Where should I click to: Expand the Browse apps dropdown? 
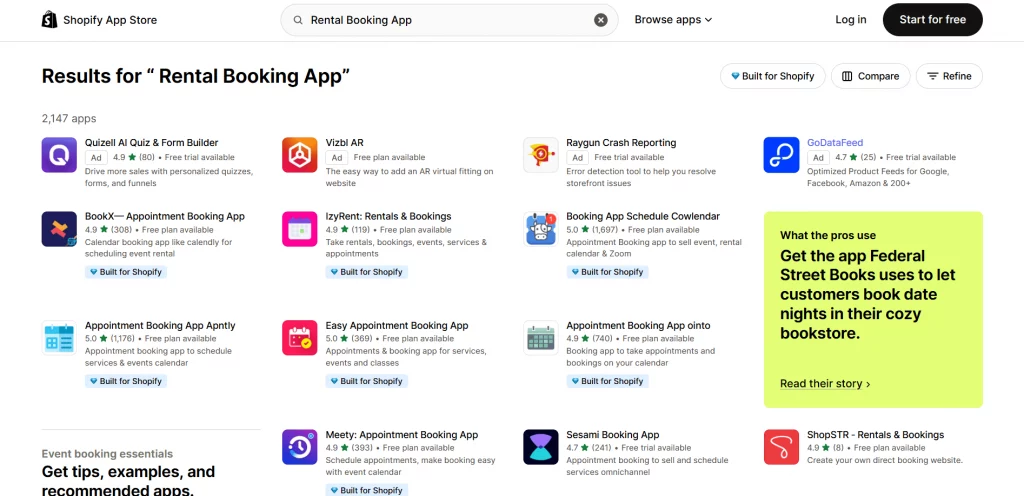[x=673, y=20]
